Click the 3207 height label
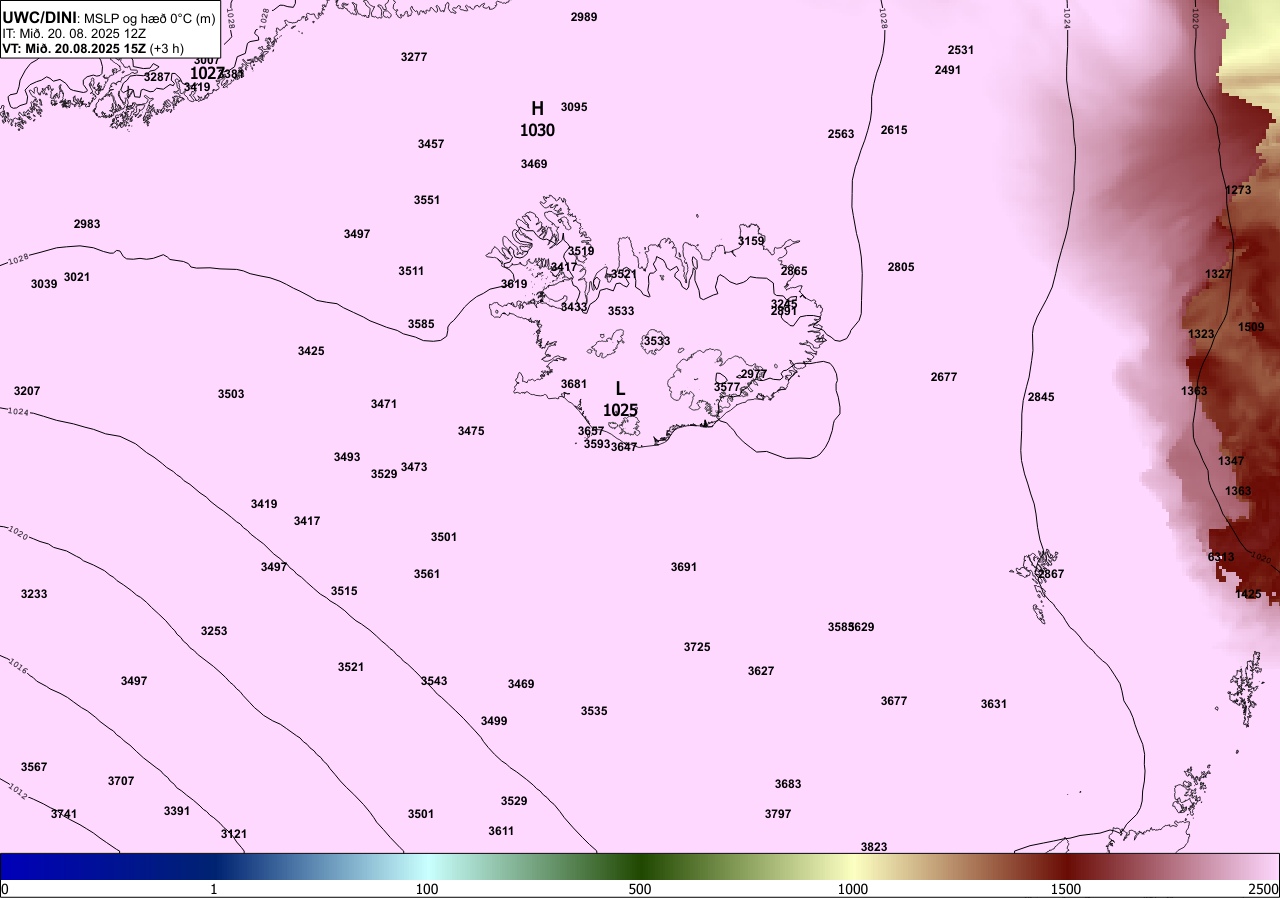This screenshot has width=1280, height=898. [27, 391]
